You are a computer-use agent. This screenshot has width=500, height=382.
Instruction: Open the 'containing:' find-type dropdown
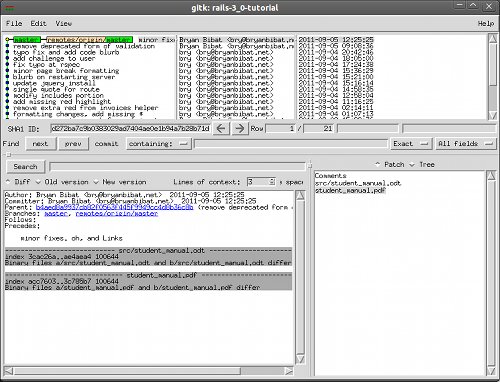coord(158,144)
